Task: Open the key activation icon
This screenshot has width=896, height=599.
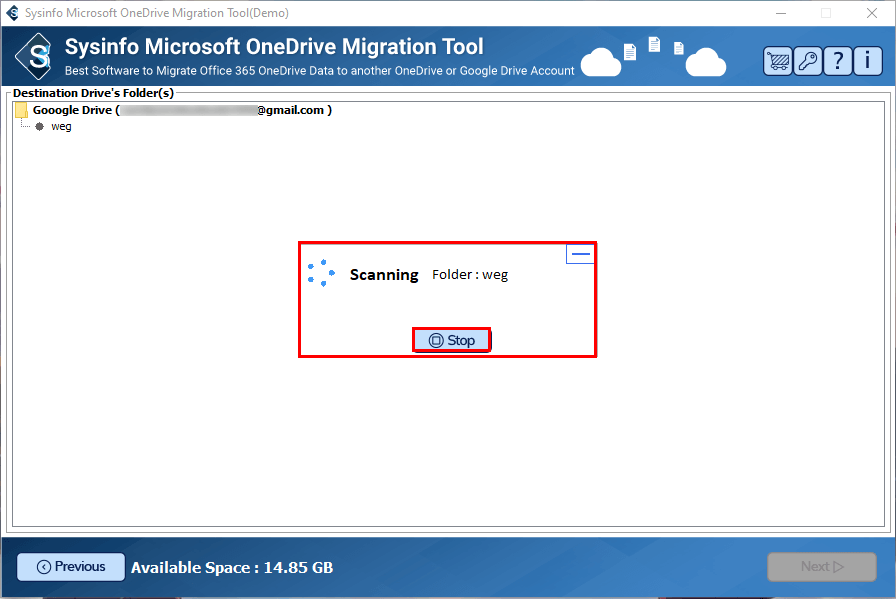Action: 808,61
